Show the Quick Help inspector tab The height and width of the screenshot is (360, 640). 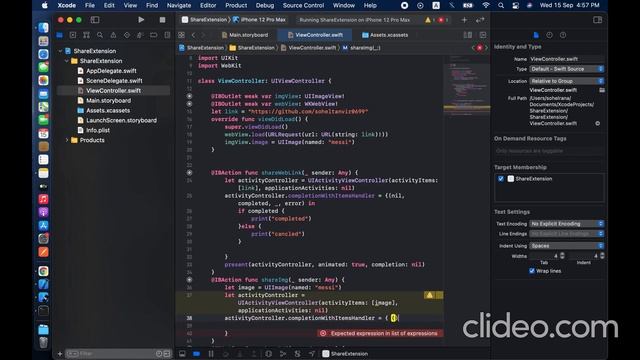click(563, 35)
